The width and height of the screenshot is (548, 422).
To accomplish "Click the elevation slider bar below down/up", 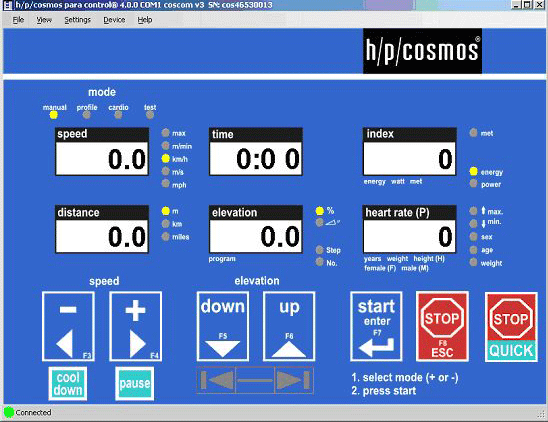I will coord(255,380).
